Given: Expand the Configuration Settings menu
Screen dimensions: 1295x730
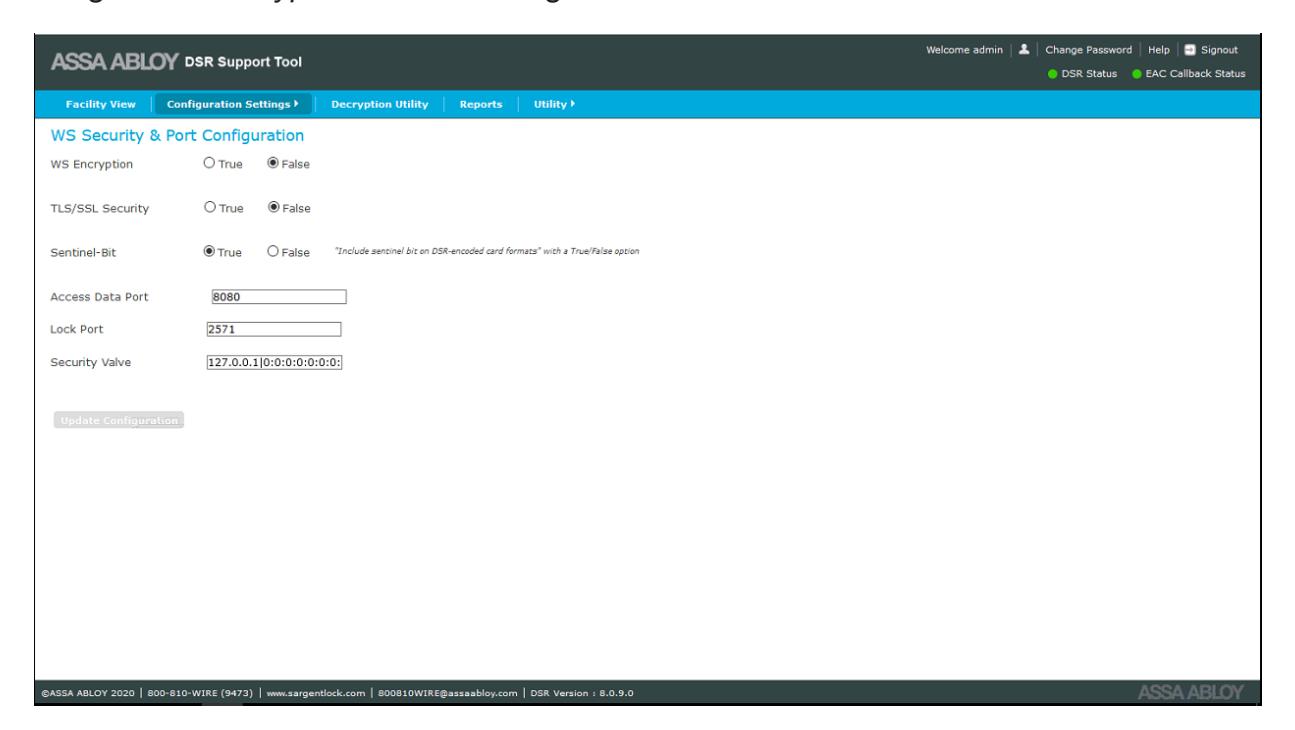Looking at the screenshot, I should 233,104.
